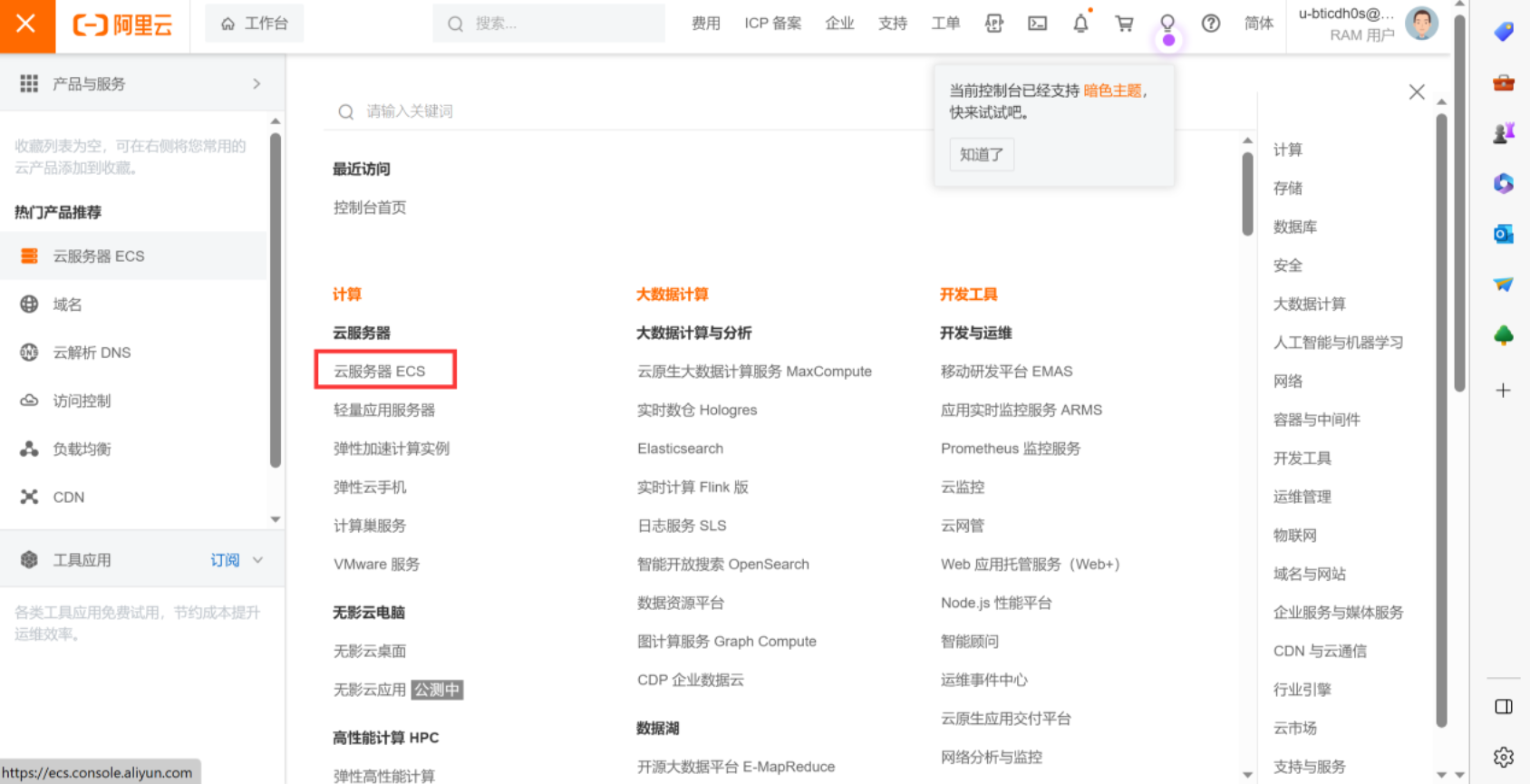The height and width of the screenshot is (784, 1530).
Task: Open the 支持 menu
Action: [x=893, y=24]
